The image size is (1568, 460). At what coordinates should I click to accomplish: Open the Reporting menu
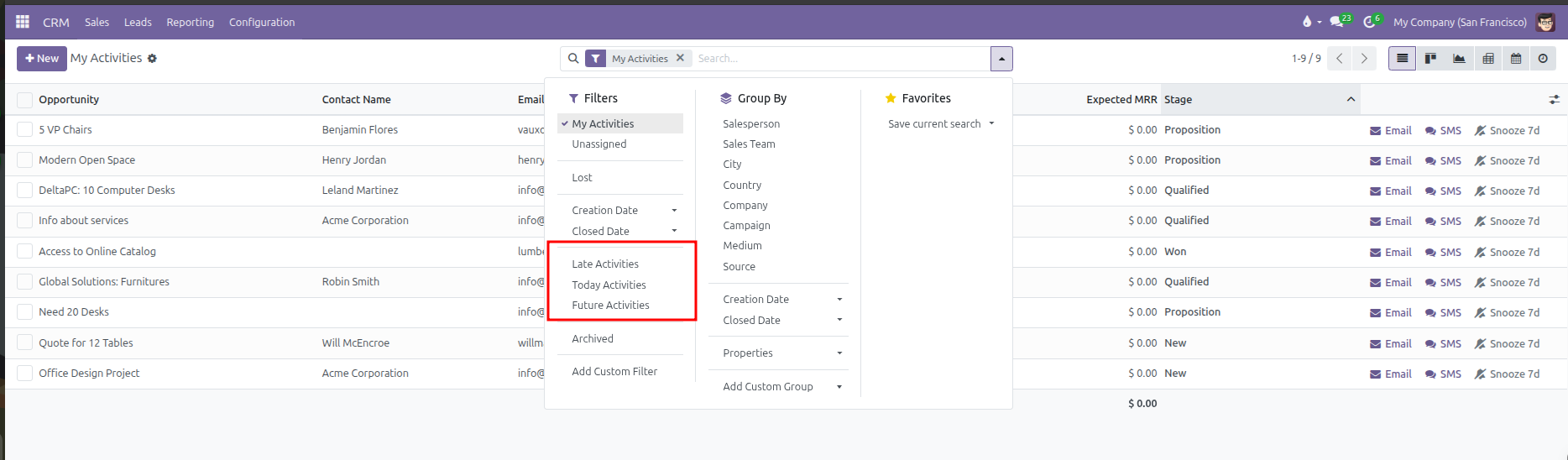pos(190,22)
